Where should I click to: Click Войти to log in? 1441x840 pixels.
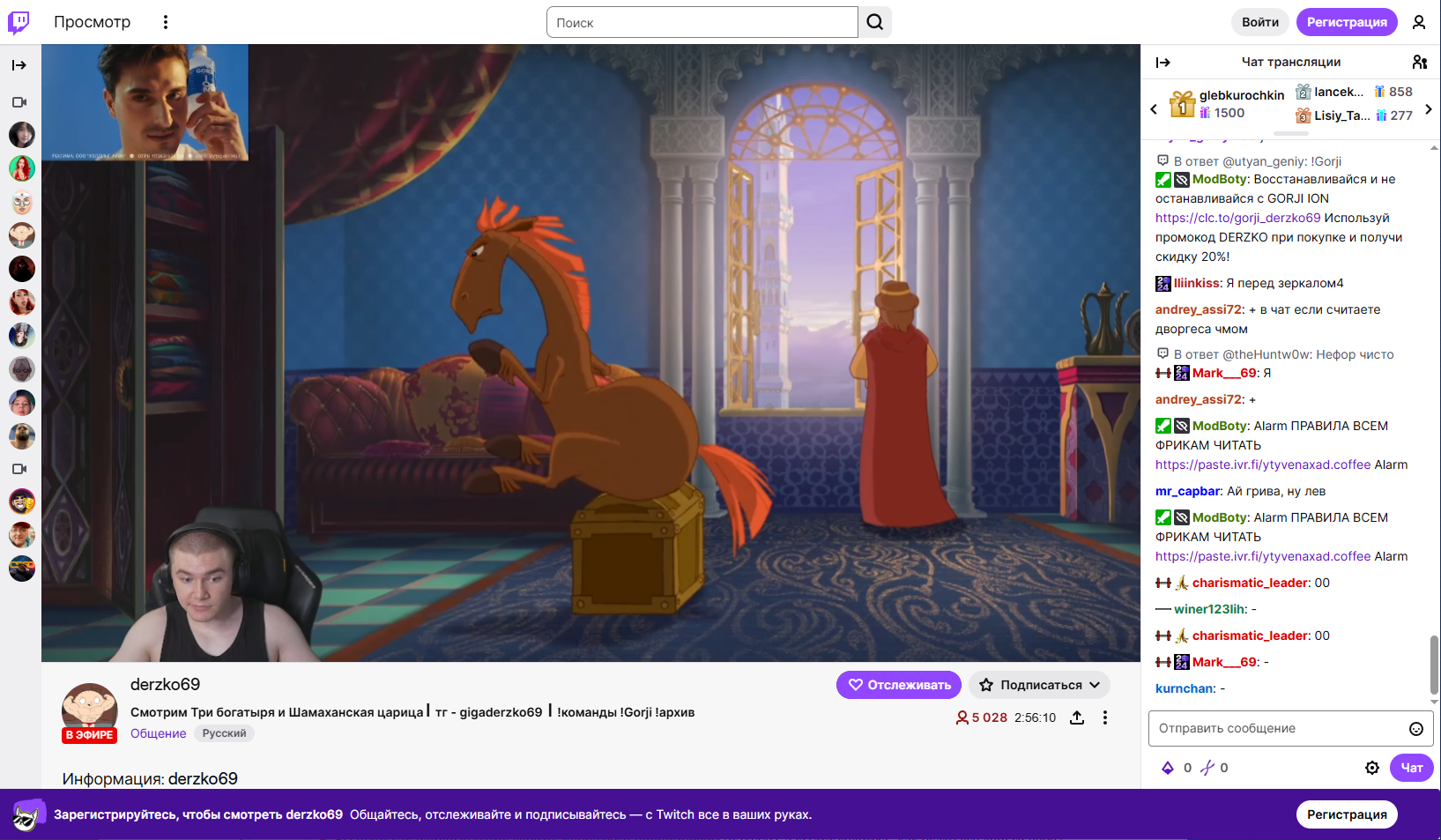(1260, 22)
